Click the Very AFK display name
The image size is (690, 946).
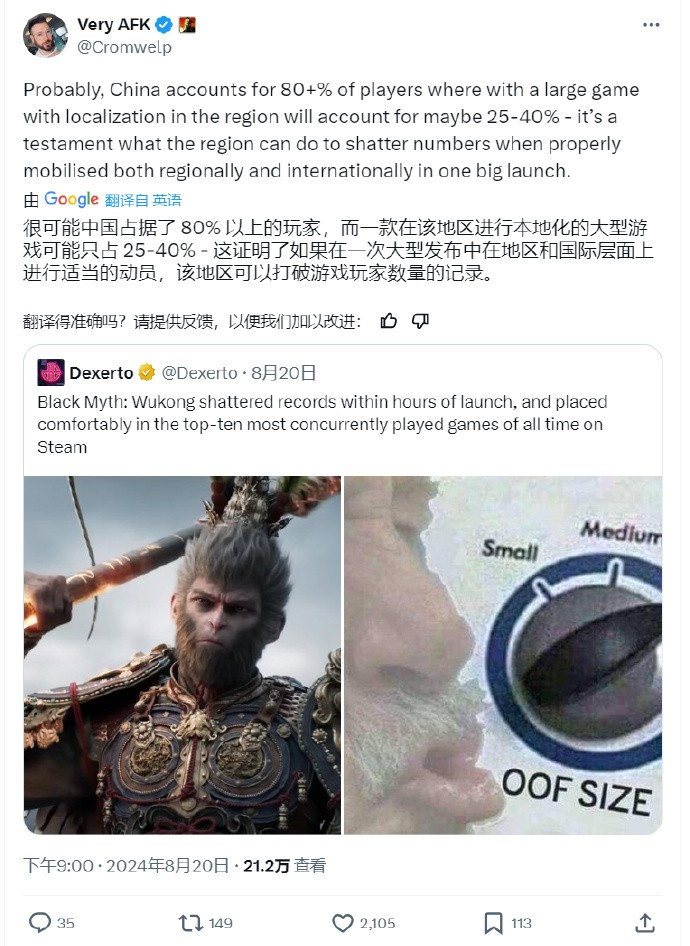(x=113, y=25)
